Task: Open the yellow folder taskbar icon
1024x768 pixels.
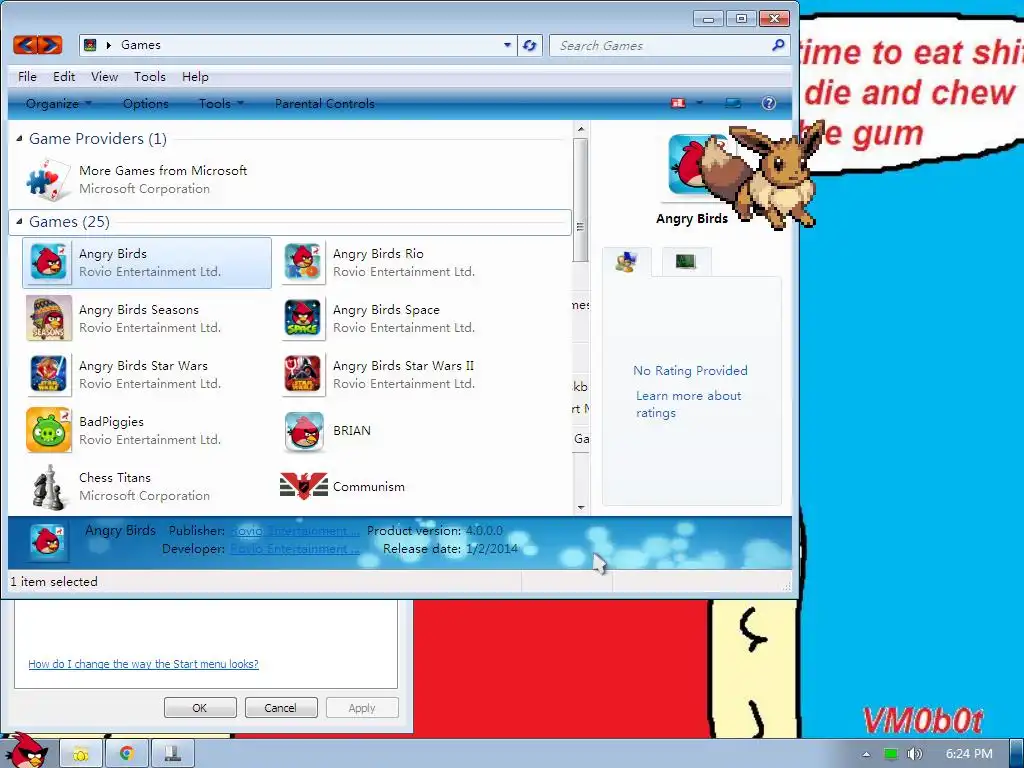Action: coord(81,754)
